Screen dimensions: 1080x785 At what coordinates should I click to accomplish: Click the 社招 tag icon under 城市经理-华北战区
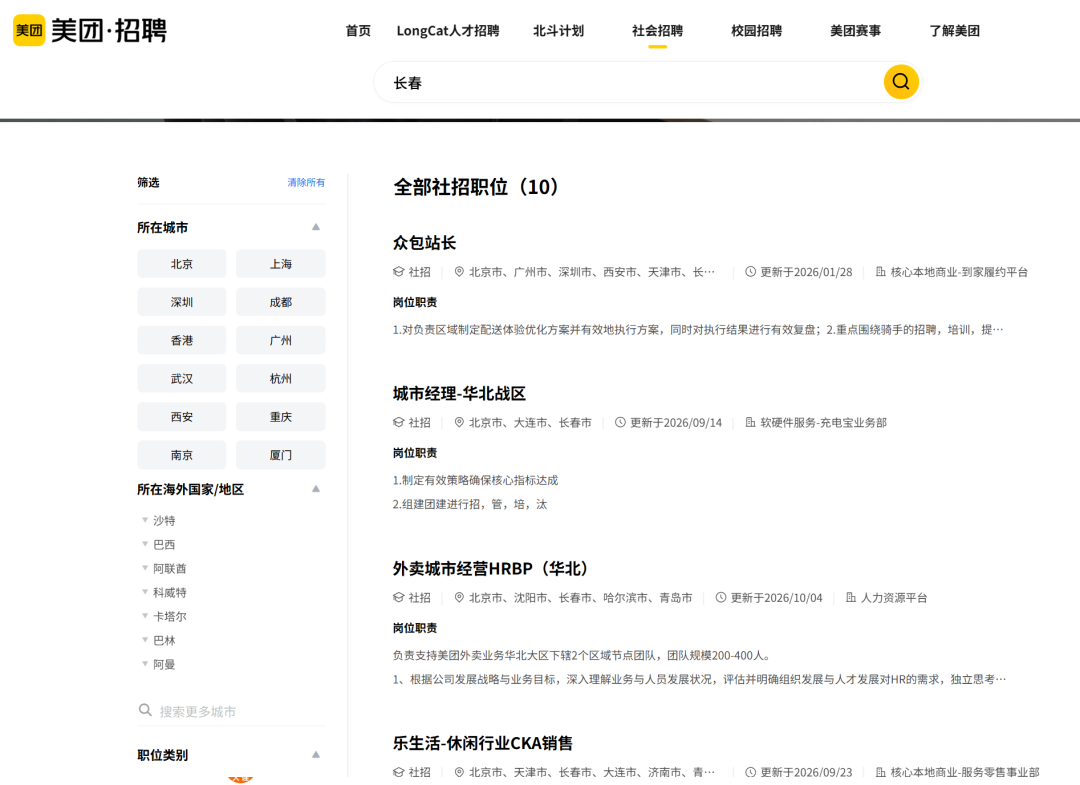point(398,422)
